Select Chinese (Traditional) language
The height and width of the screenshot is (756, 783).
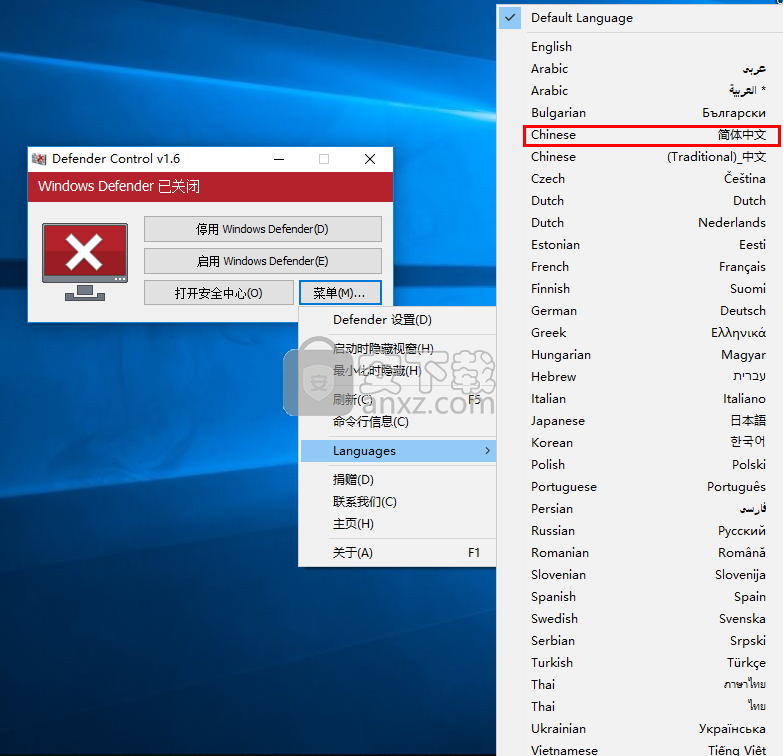[641, 157]
